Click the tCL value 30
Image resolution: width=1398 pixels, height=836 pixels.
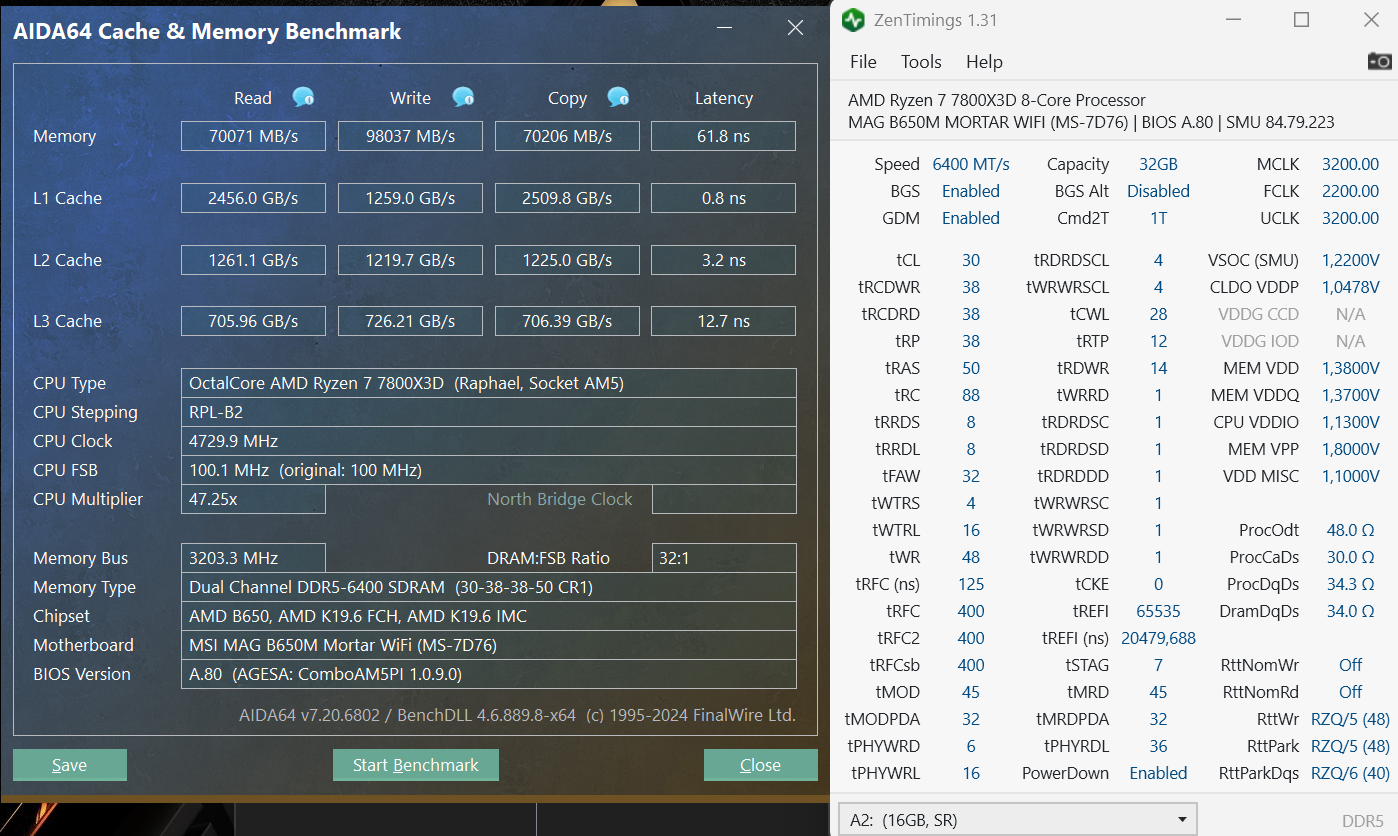[x=971, y=260]
